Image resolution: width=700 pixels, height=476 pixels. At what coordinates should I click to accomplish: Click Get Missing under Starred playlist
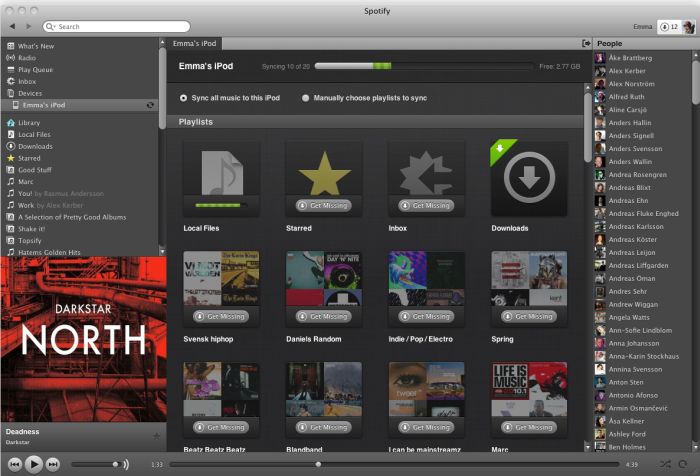click(x=323, y=205)
